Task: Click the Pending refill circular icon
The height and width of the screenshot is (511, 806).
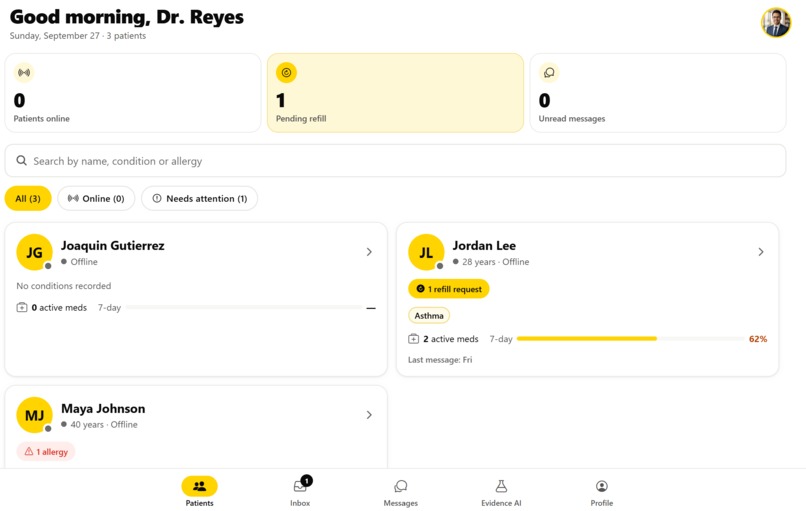Action: [x=286, y=72]
